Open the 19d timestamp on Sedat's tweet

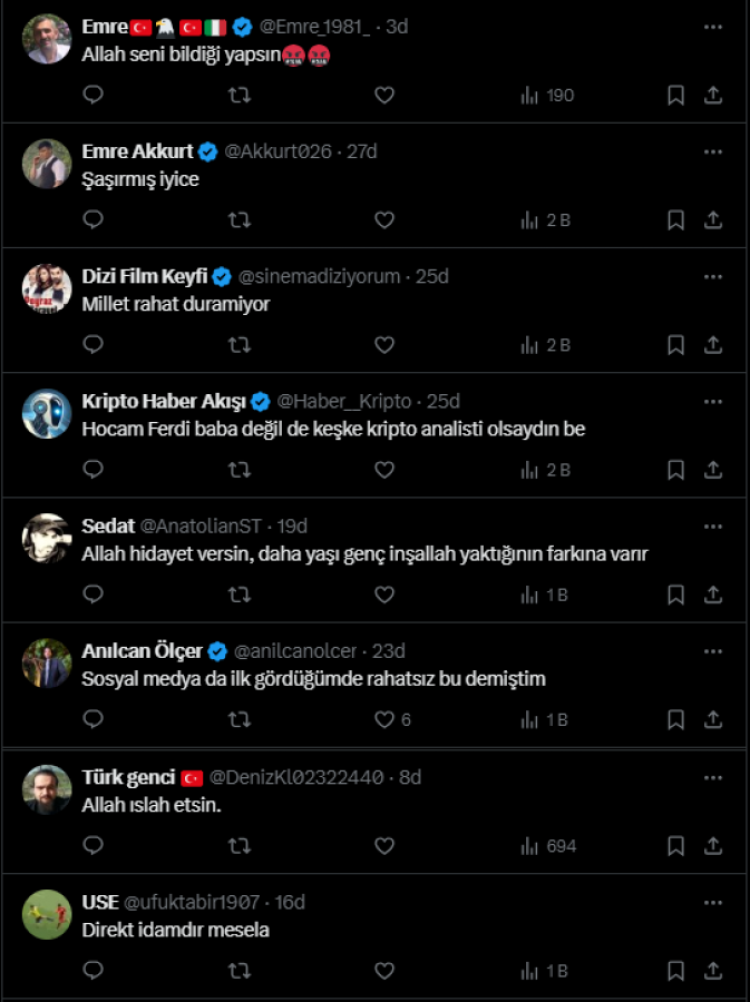point(292,527)
